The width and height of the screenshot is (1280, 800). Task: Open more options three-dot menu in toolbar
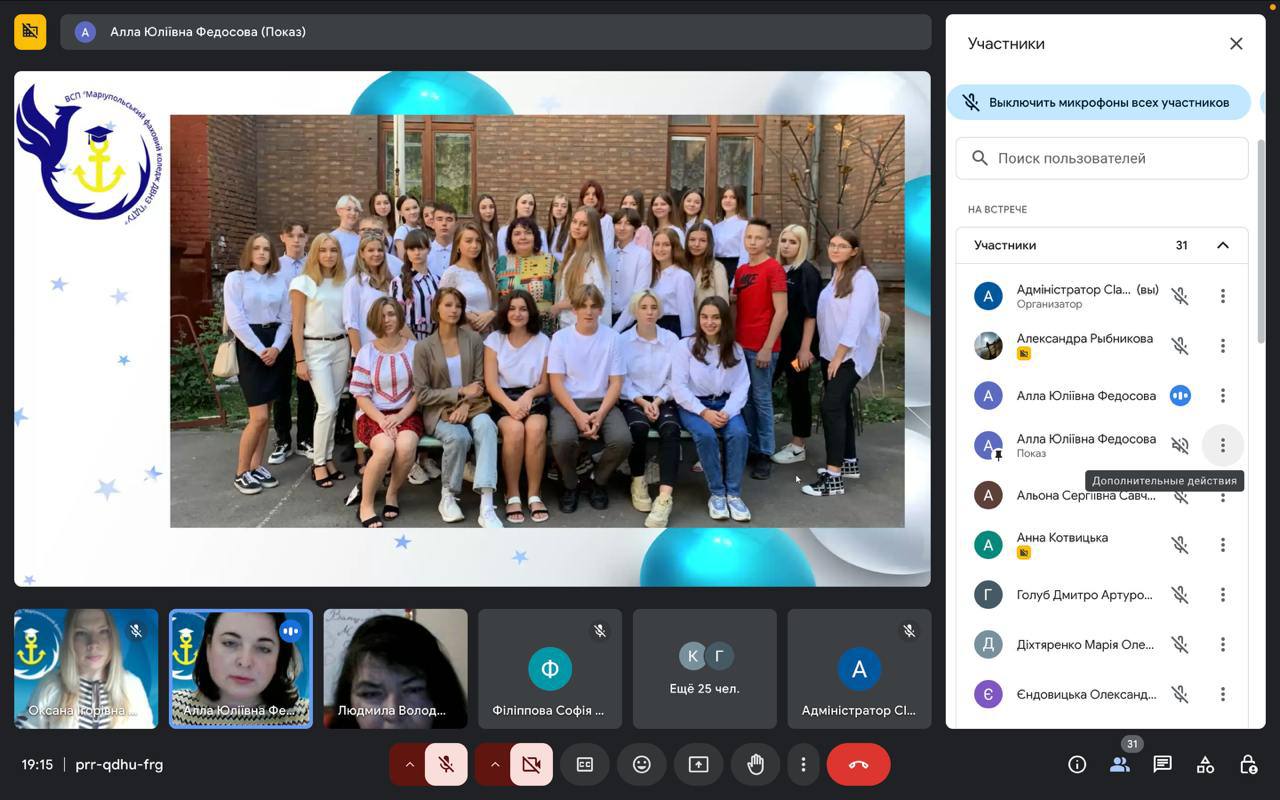tap(803, 764)
